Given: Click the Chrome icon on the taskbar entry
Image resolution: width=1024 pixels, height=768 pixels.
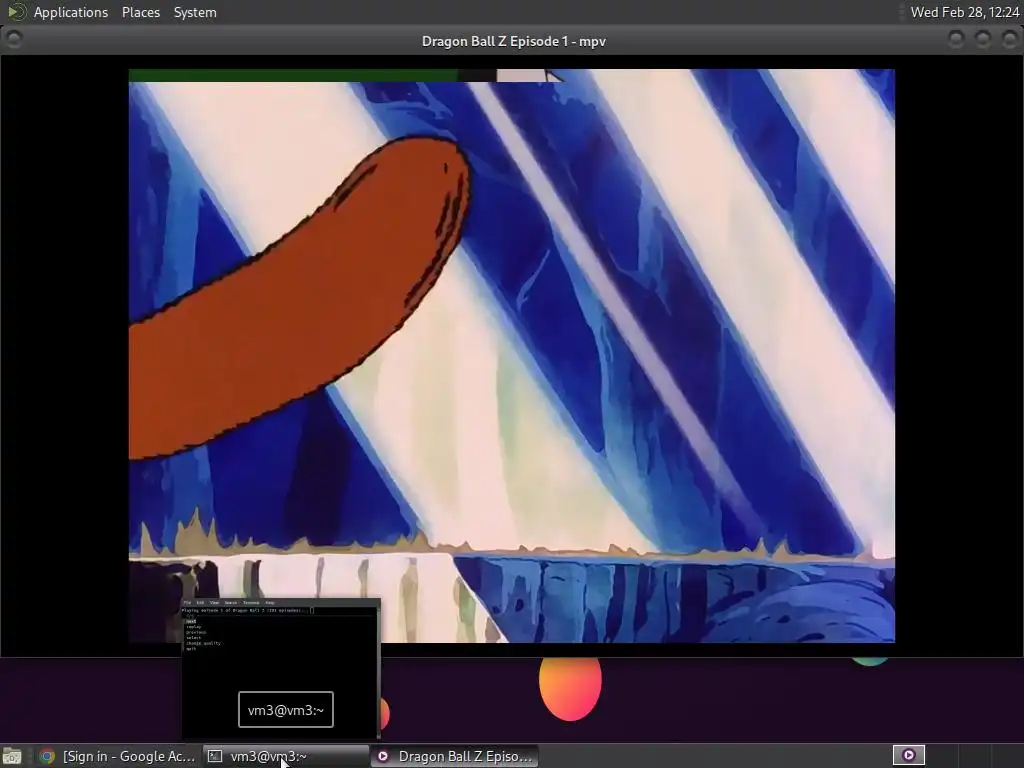Looking at the screenshot, I should point(47,756).
